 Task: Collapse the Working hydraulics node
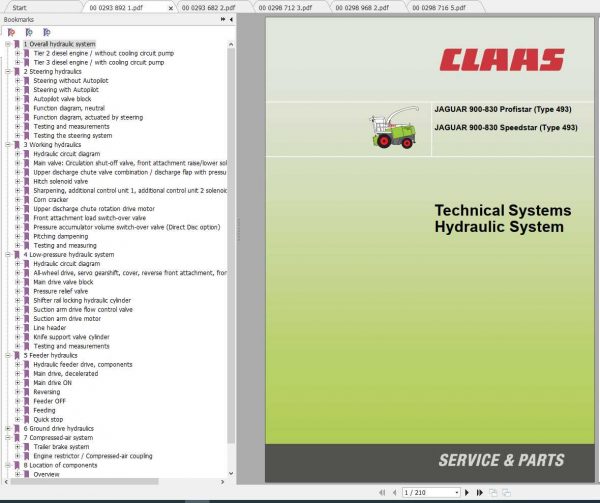[x=8, y=145]
